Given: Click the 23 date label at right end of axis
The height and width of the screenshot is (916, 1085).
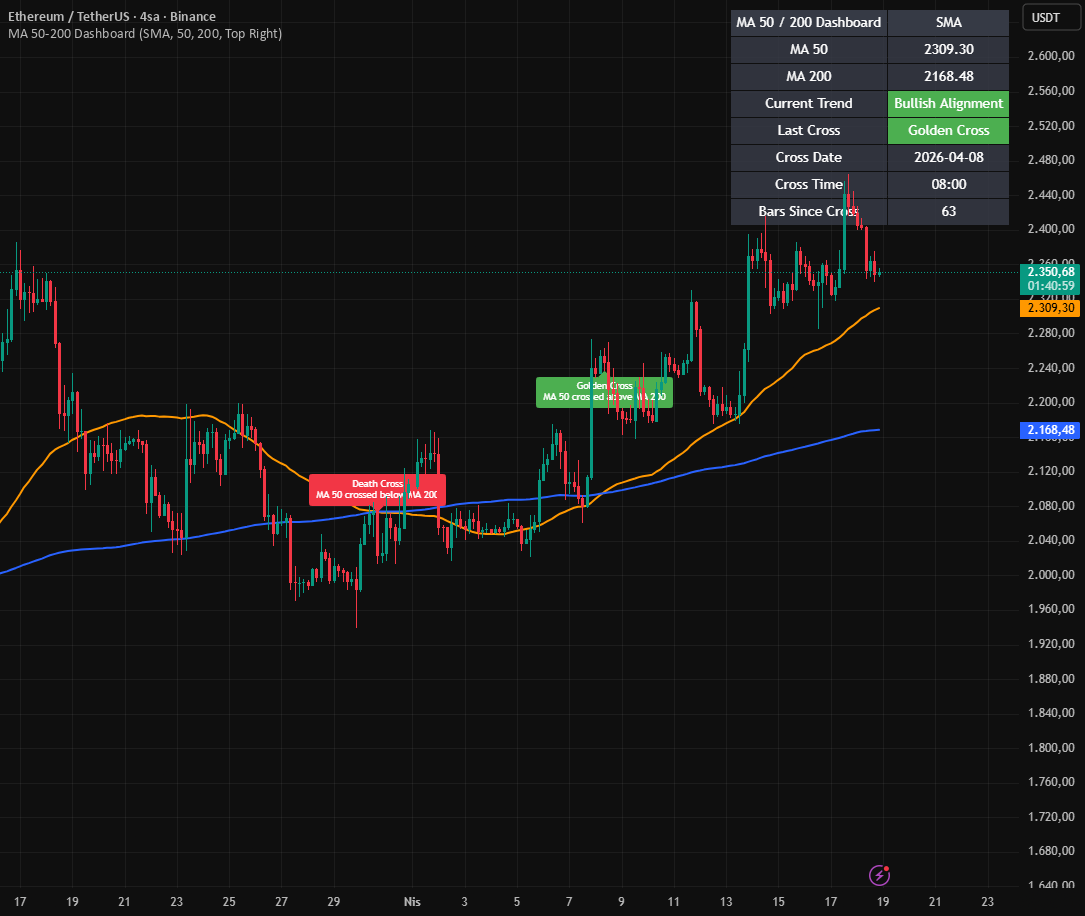Looking at the screenshot, I should point(987,901).
